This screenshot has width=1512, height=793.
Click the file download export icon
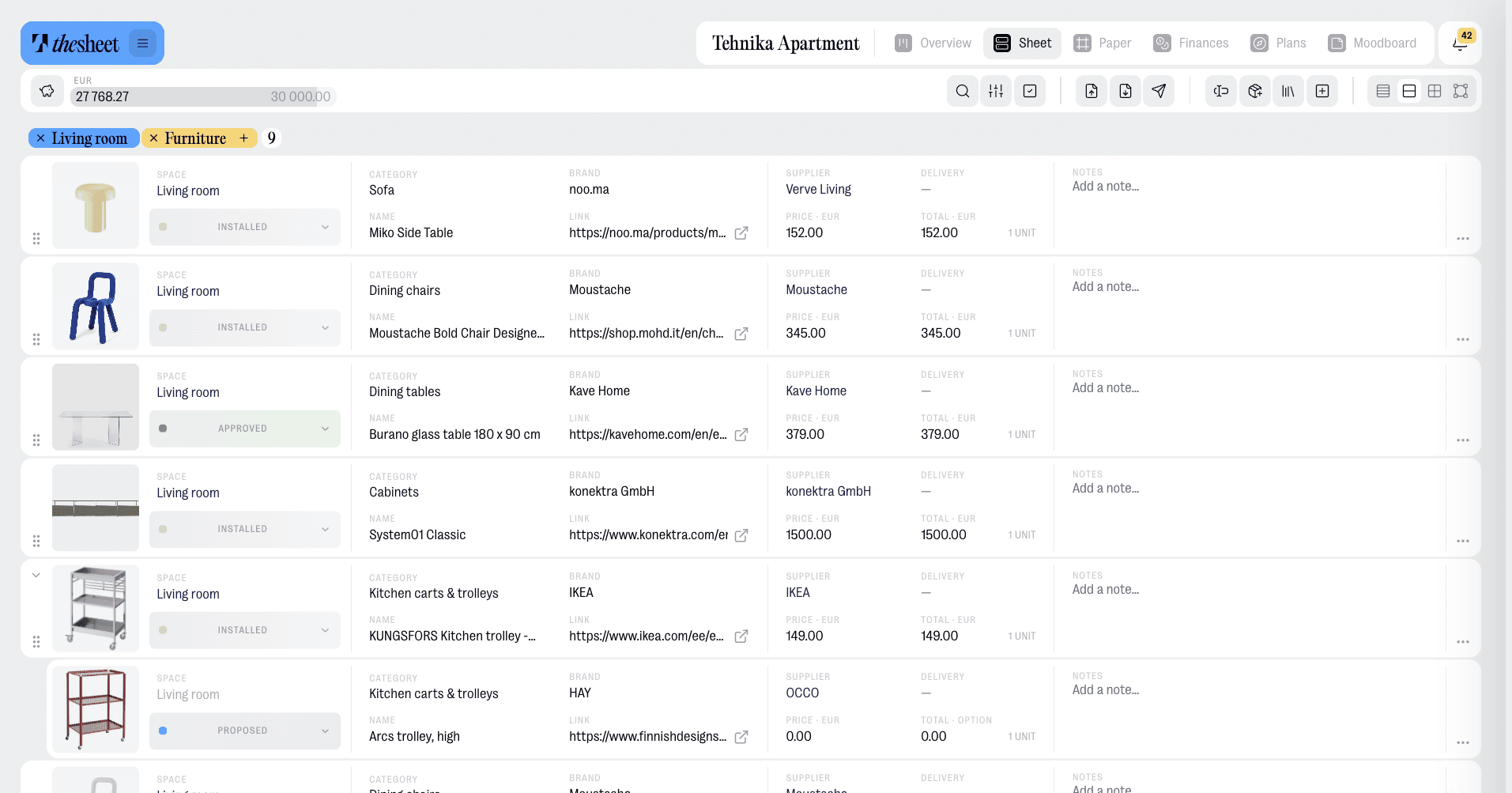(1126, 91)
